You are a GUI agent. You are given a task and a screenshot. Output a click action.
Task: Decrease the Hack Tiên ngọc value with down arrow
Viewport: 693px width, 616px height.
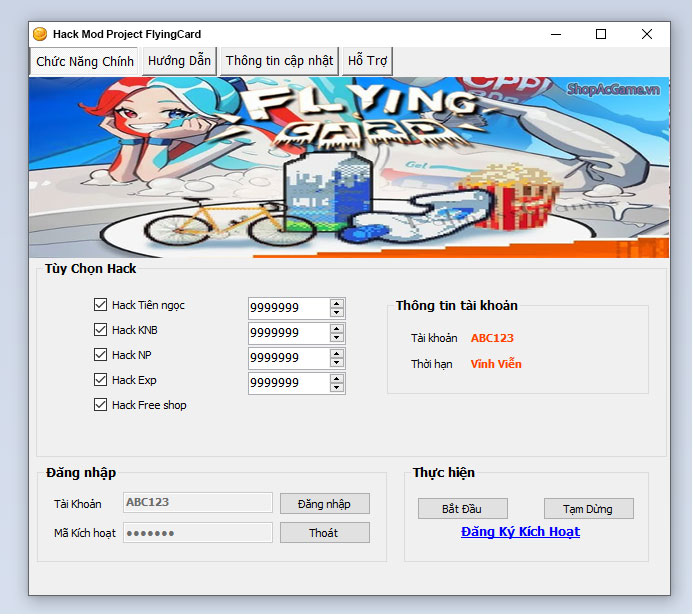(x=337, y=312)
